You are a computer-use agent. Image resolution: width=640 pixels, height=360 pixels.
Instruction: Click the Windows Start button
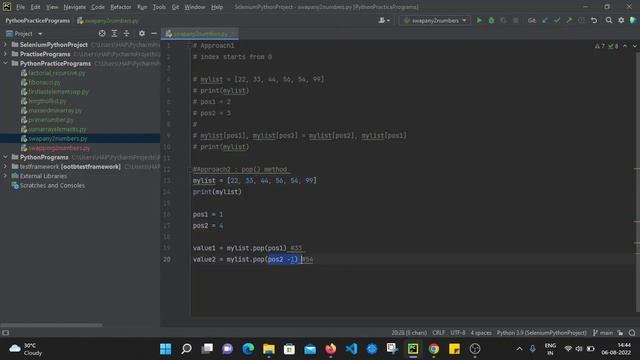[x=166, y=349]
